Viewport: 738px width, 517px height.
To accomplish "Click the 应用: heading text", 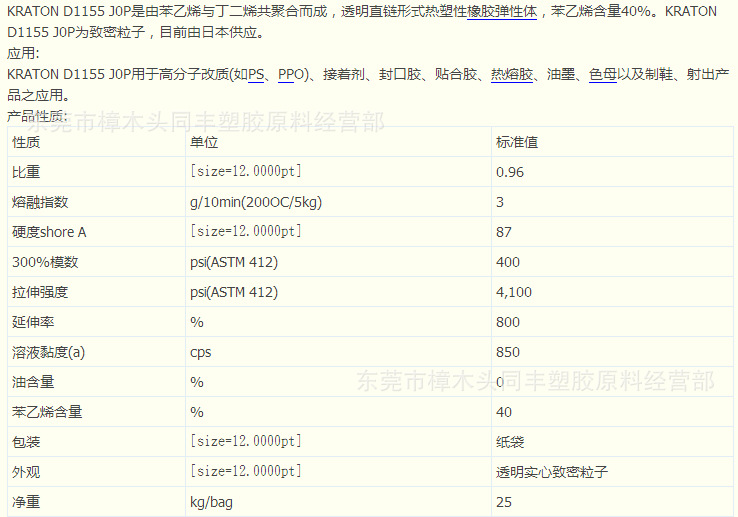I will tap(23, 53).
